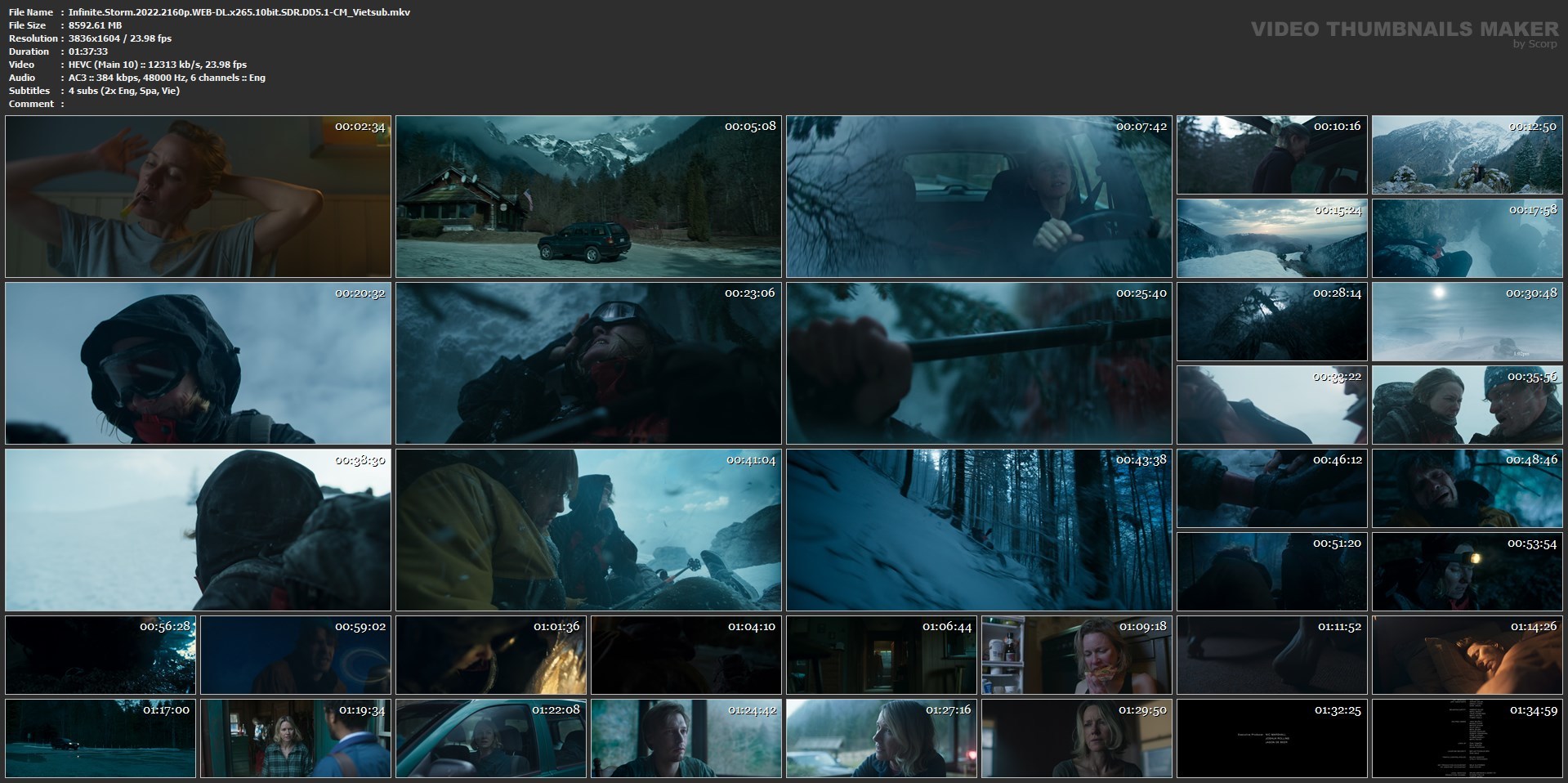1568x783 pixels.
Task: Click the file name Infinite.Storm.2022 text
Action: pos(239,12)
